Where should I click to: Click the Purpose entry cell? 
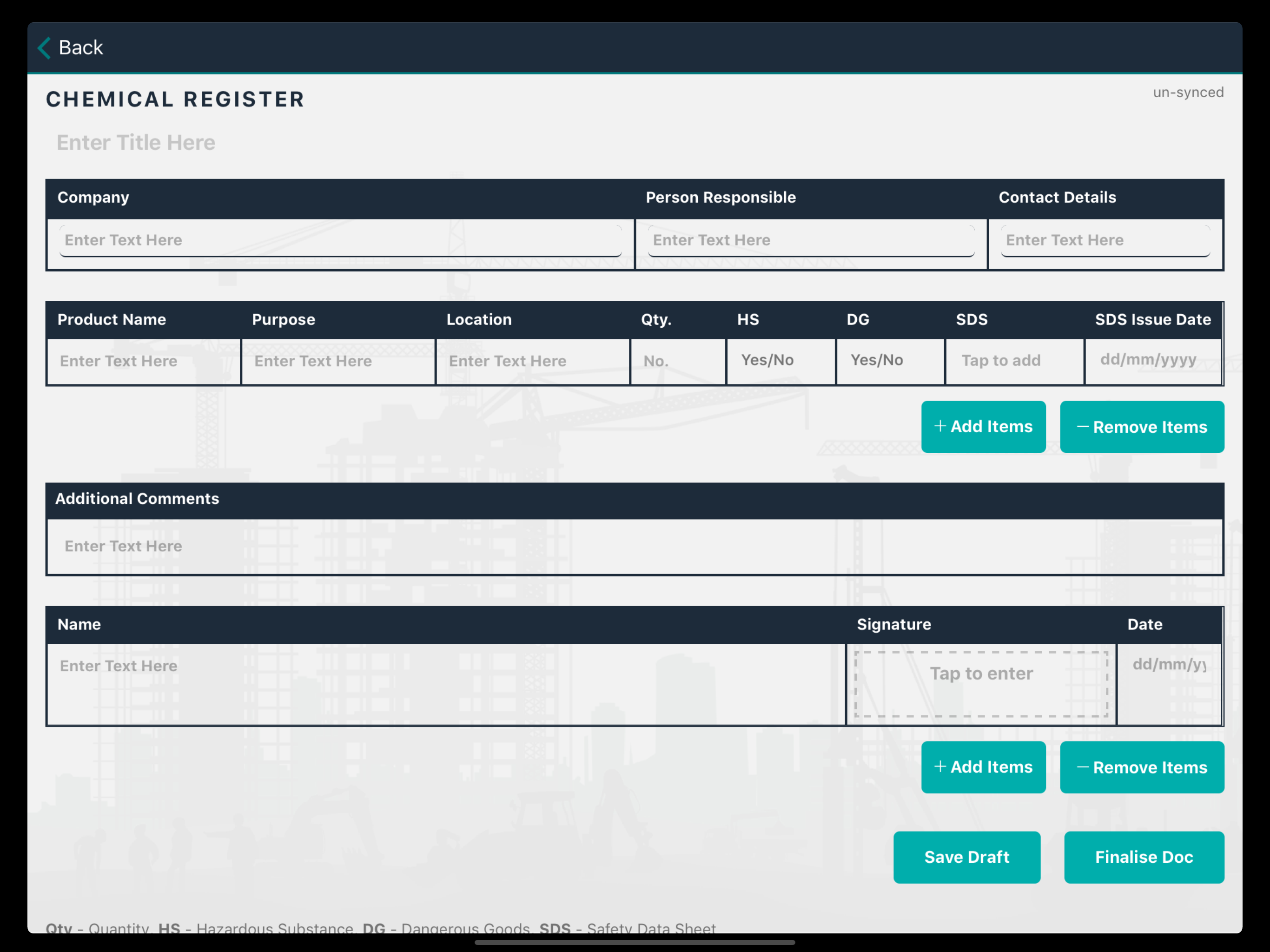click(x=338, y=361)
